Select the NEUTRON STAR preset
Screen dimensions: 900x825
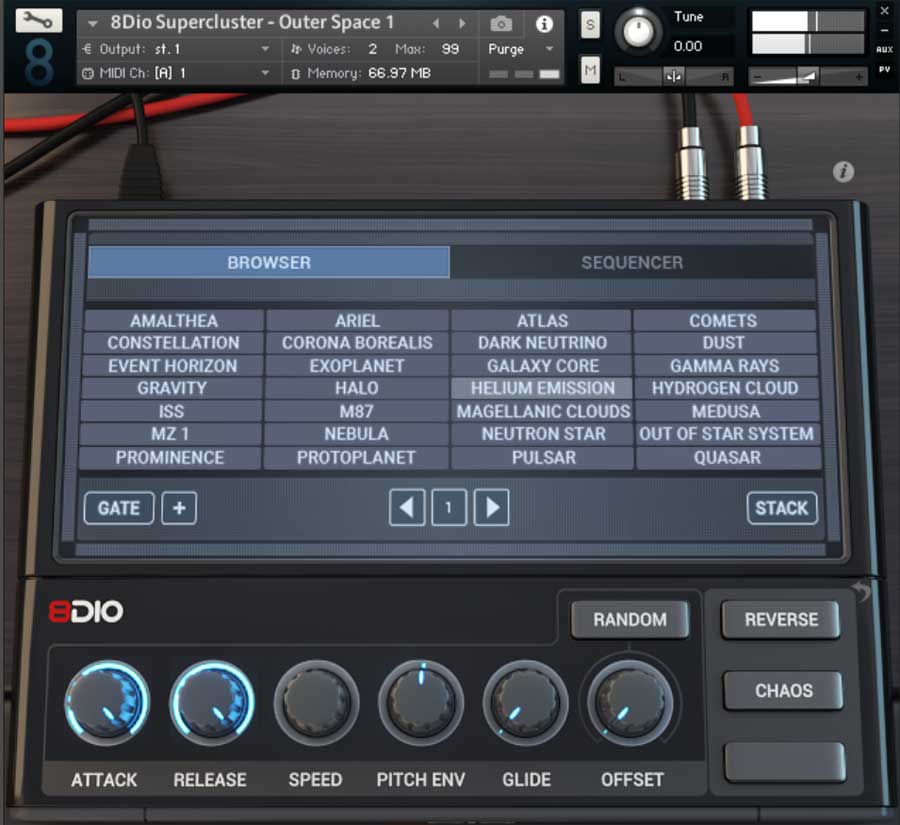coord(544,434)
